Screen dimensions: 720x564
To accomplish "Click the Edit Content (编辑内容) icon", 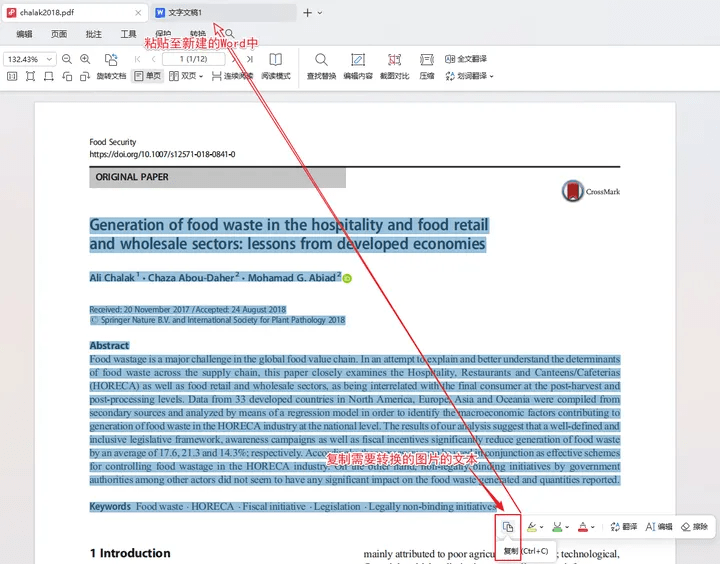I will [358, 66].
